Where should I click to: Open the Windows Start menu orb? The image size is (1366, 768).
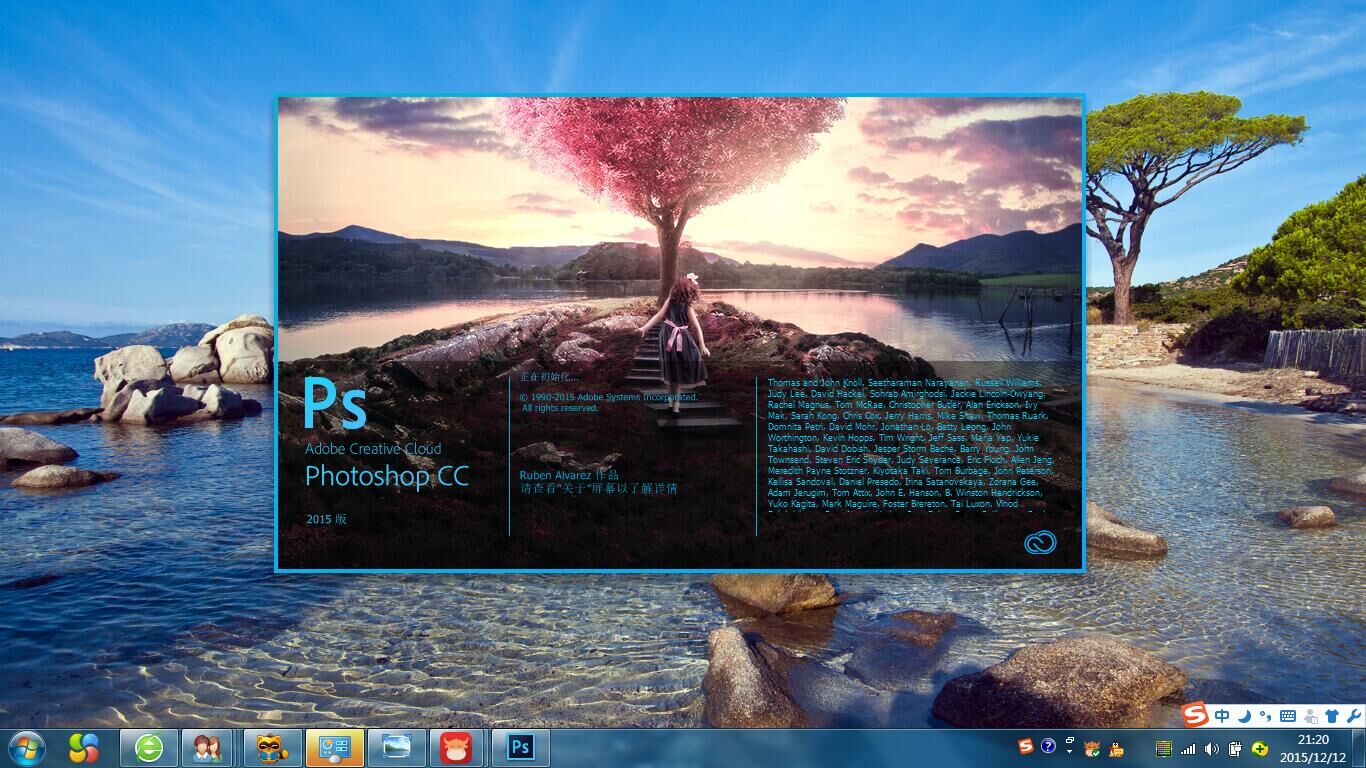coord(25,747)
